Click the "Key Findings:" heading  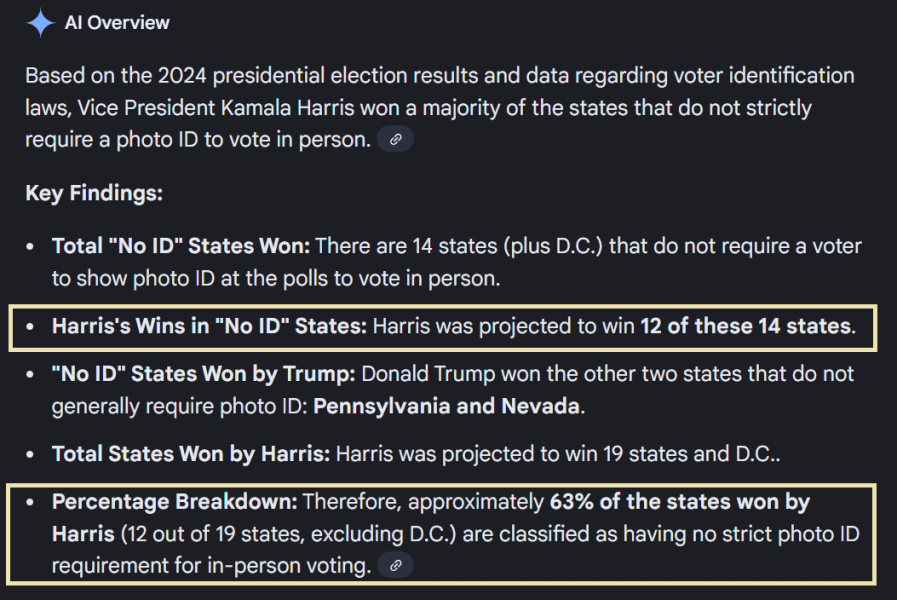pyautogui.click(x=94, y=193)
